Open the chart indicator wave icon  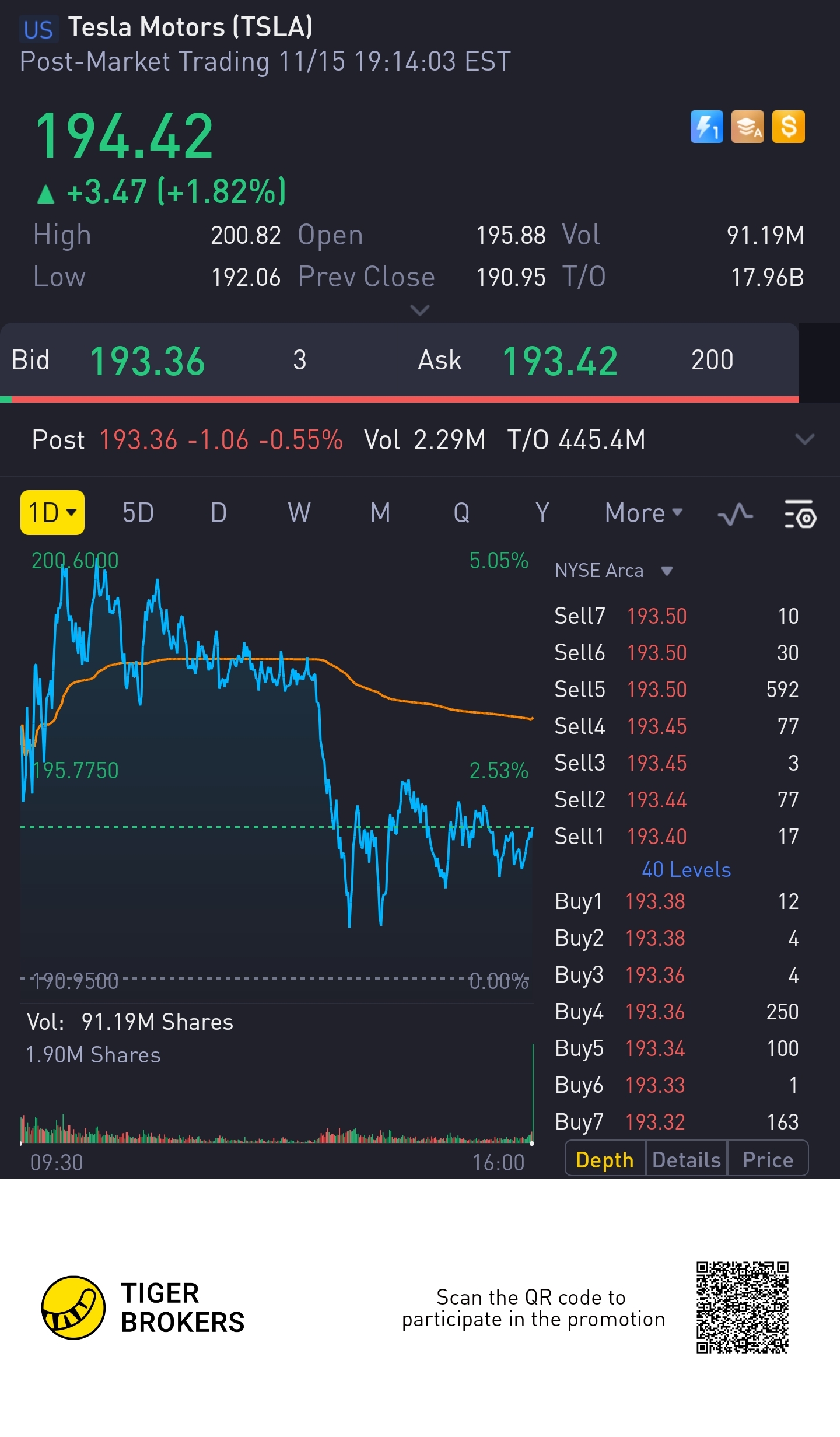pos(735,514)
